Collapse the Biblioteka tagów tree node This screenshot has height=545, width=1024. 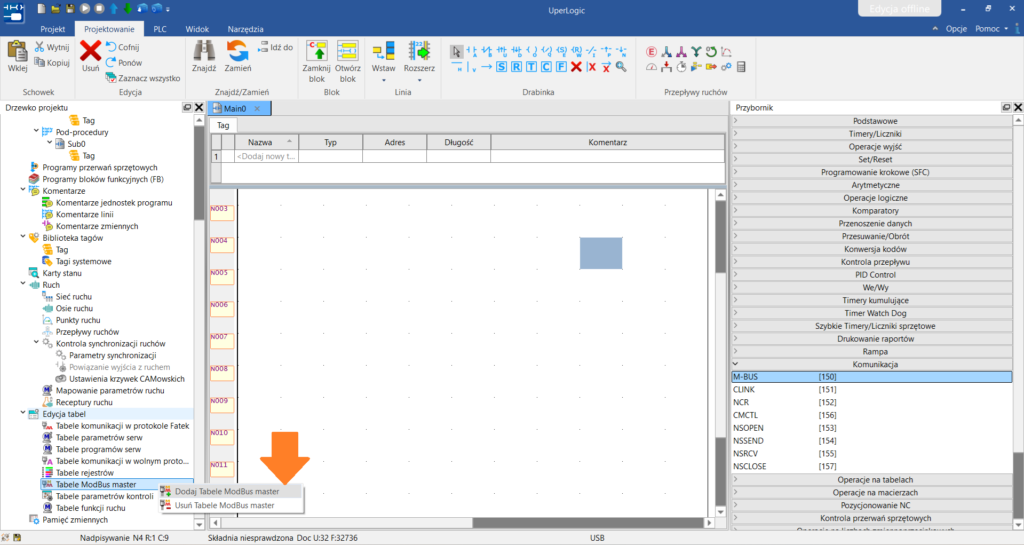point(24,238)
